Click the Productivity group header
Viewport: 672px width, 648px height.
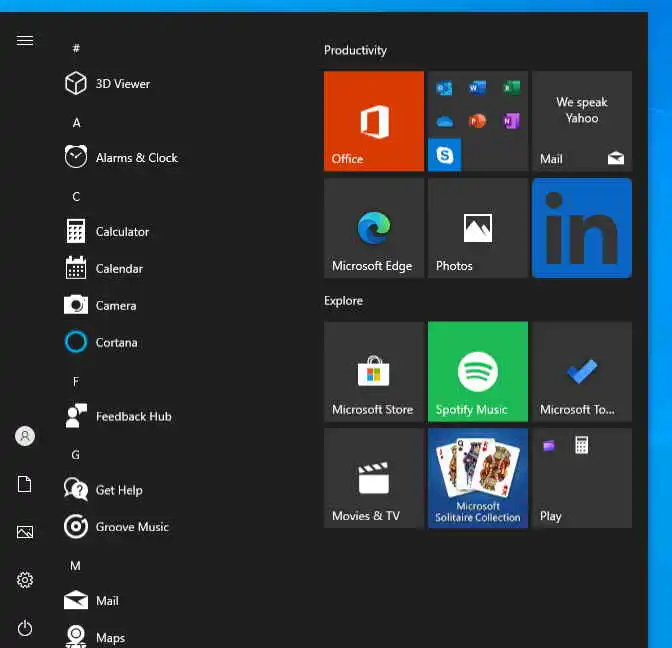(x=355, y=50)
